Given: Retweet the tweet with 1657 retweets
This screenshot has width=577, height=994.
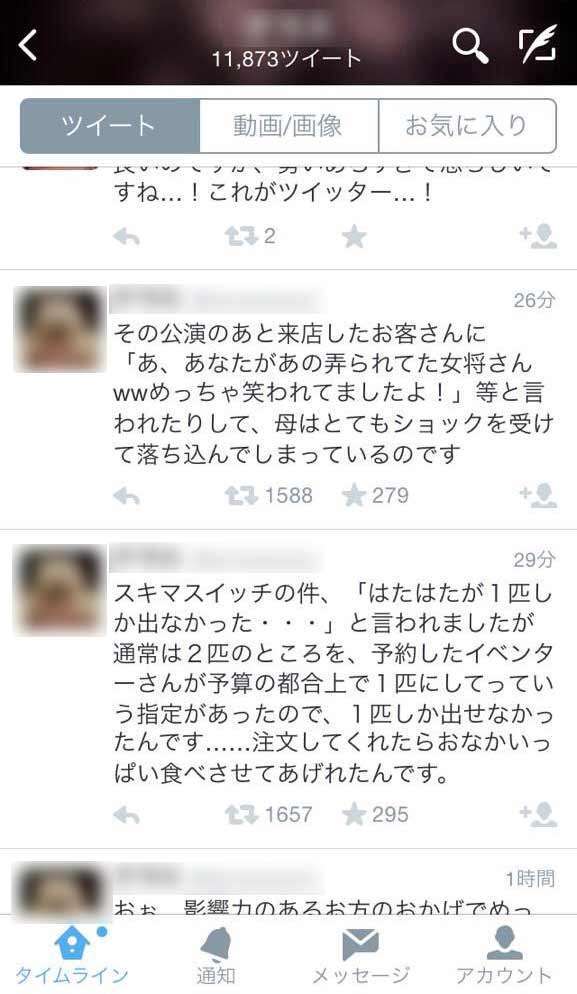Looking at the screenshot, I should [x=241, y=815].
